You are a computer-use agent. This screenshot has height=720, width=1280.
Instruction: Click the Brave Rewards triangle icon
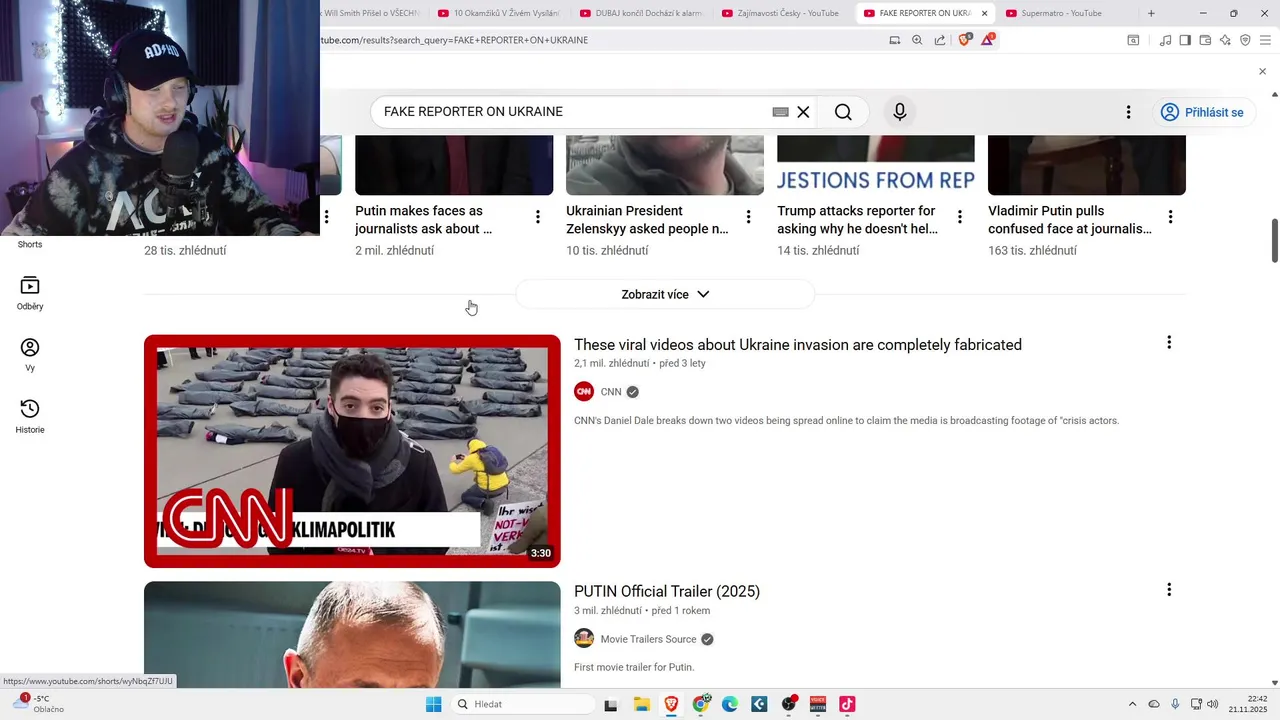(x=988, y=40)
